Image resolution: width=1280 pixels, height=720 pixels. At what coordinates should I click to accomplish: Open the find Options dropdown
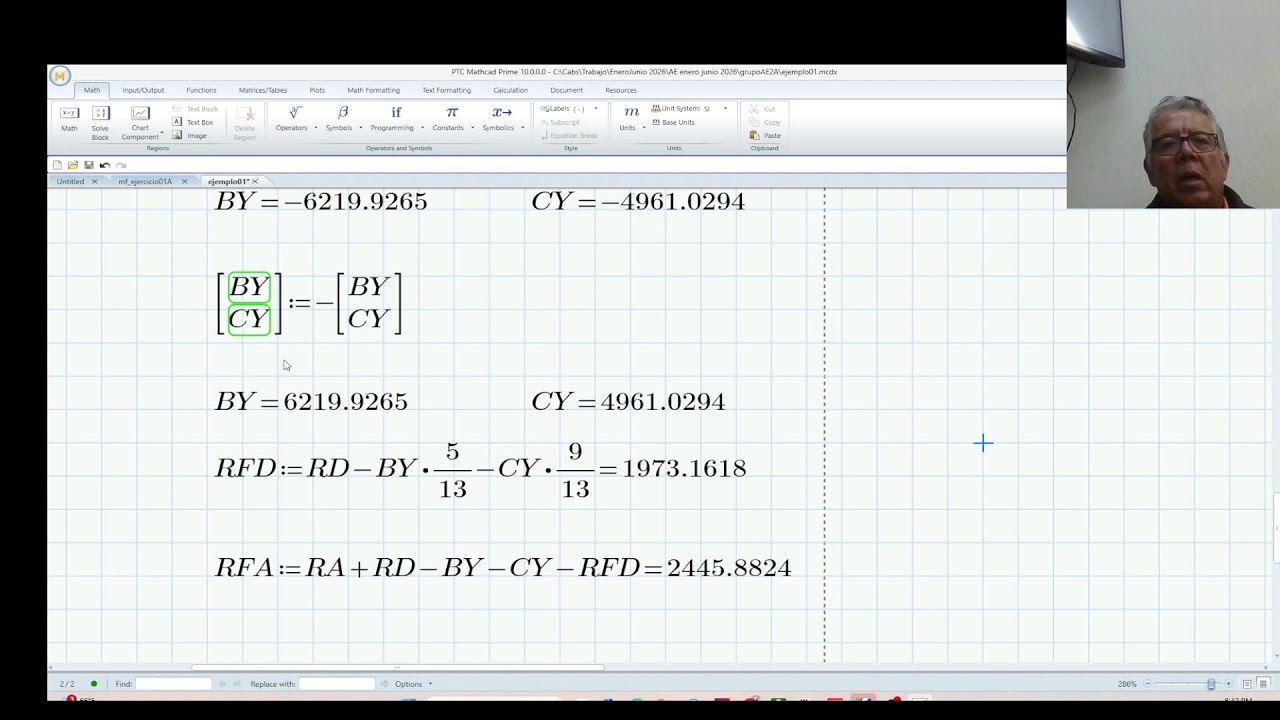[x=413, y=684]
